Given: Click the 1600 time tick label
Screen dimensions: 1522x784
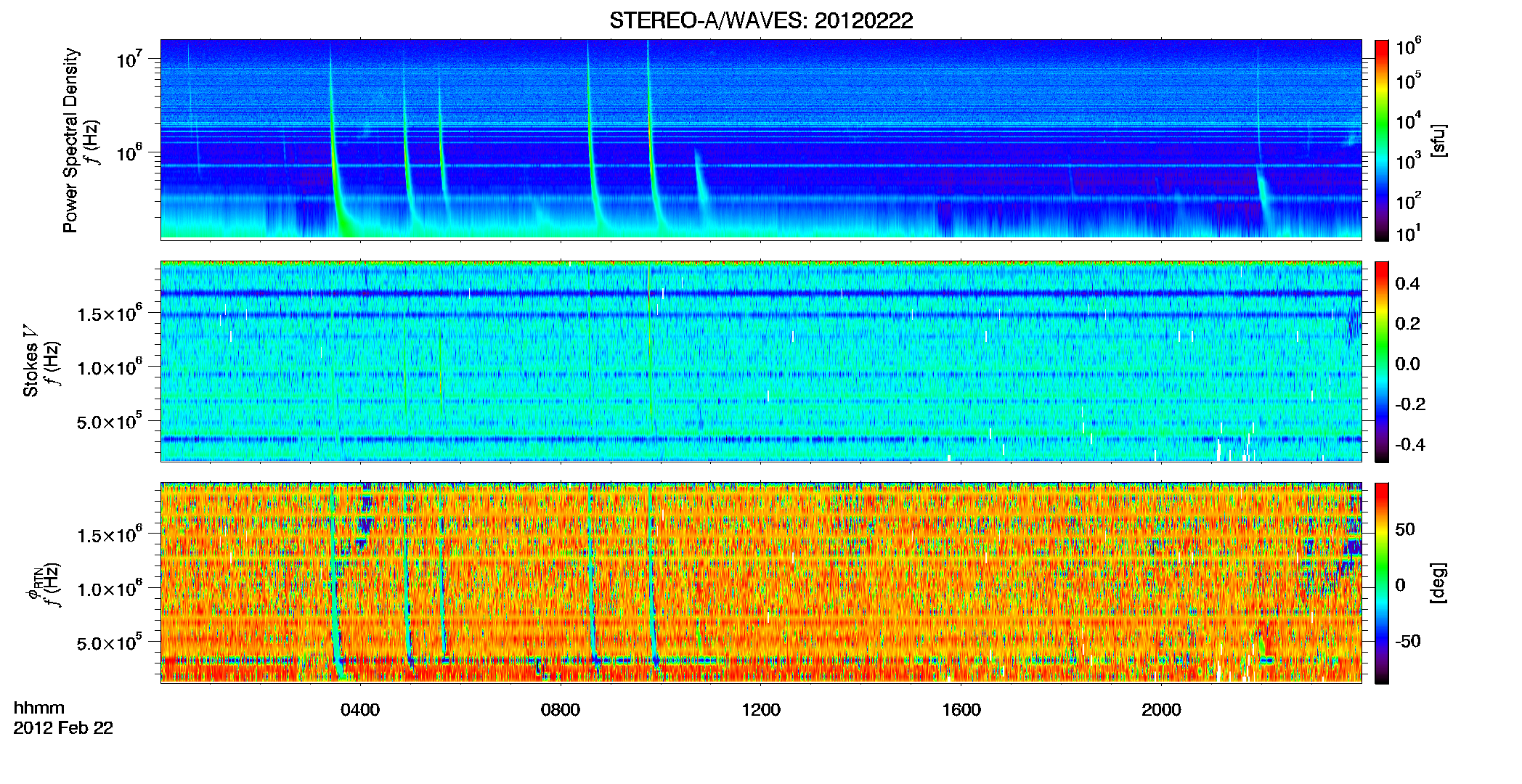Looking at the screenshot, I should pyautogui.click(x=961, y=710).
